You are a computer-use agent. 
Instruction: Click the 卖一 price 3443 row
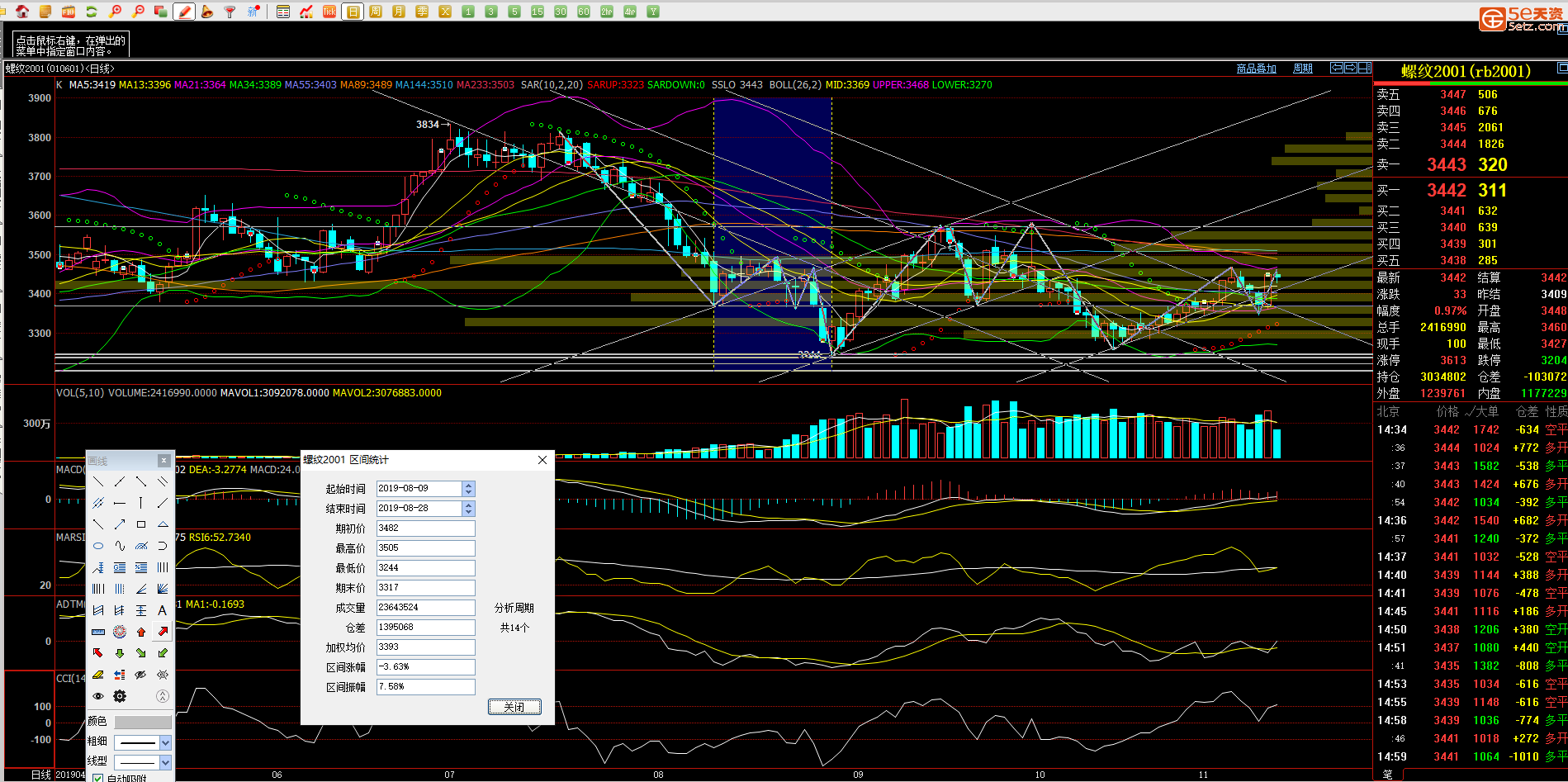1470,165
